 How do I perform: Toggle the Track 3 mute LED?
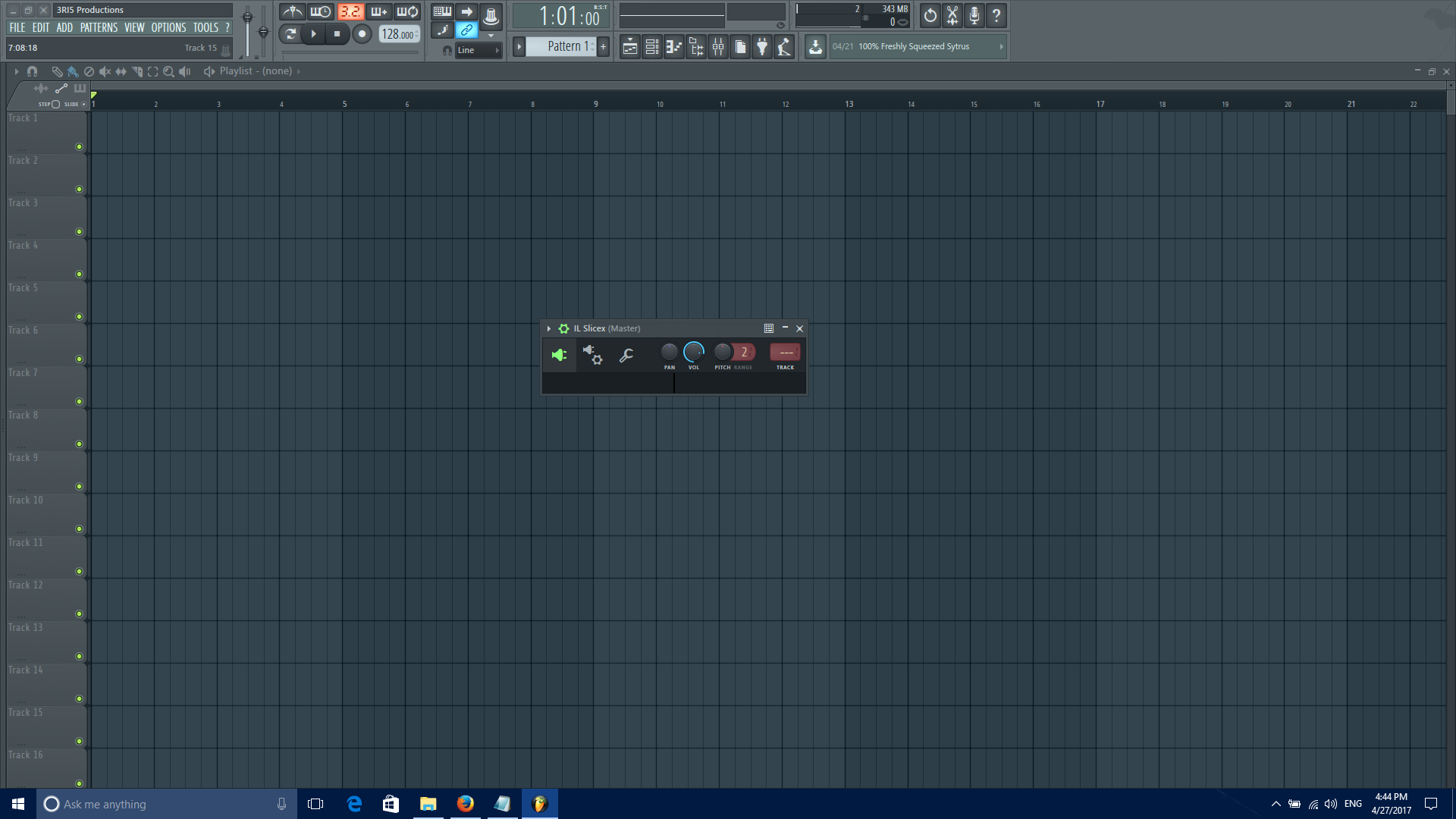pos(79,232)
